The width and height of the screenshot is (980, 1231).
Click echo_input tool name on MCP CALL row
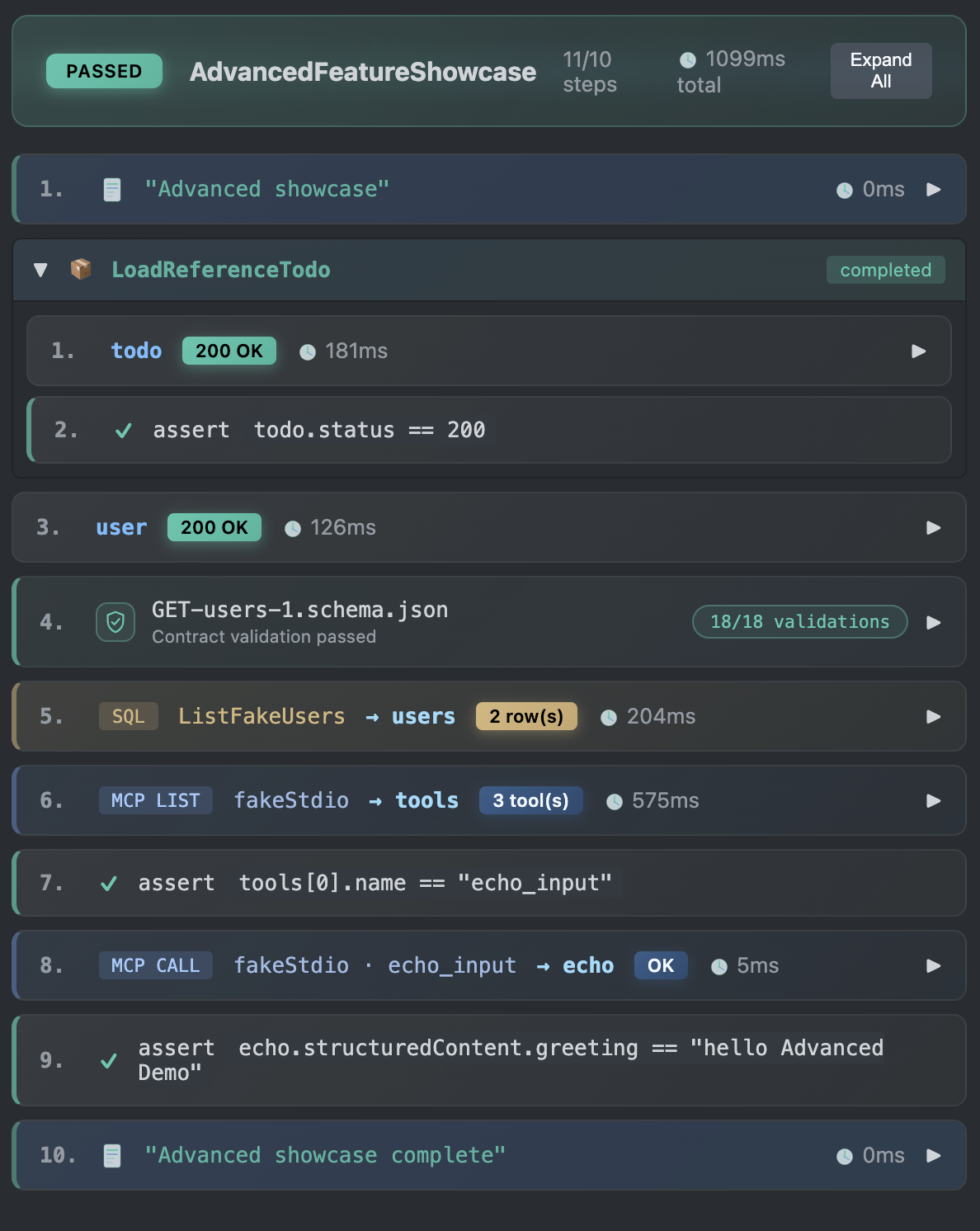tap(452, 965)
